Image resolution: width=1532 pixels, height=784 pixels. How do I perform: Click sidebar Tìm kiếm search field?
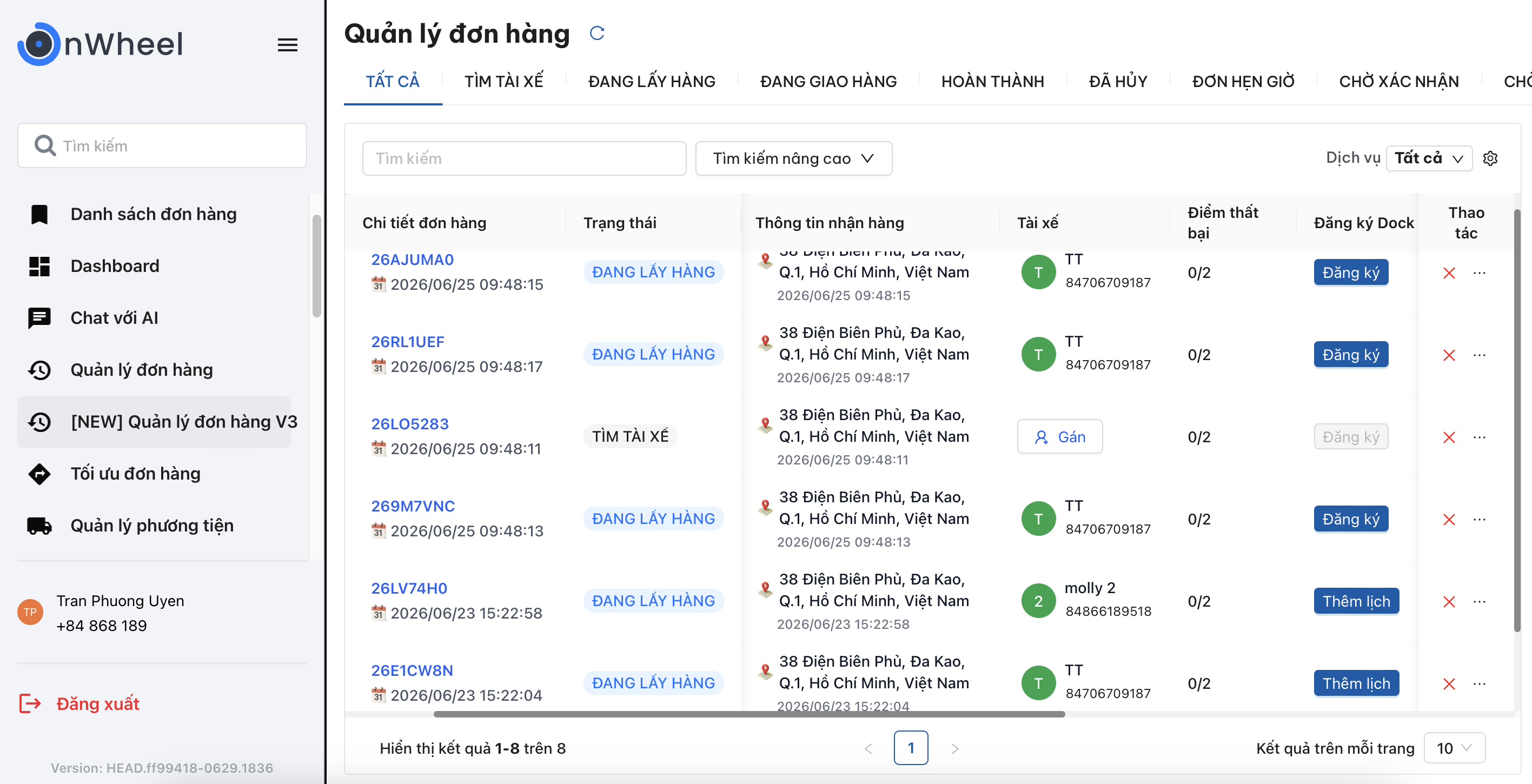(162, 146)
